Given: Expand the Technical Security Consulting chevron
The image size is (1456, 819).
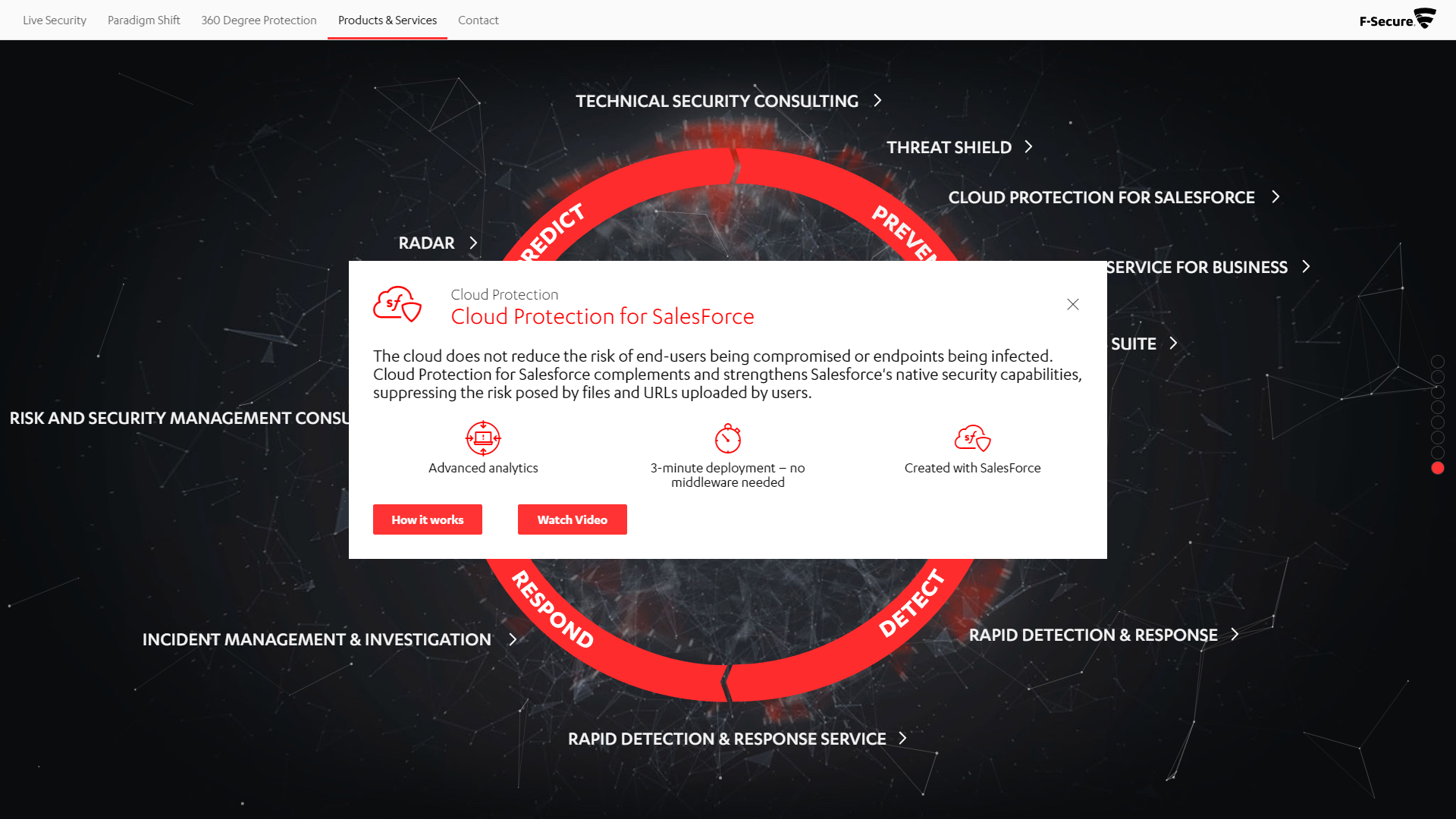Looking at the screenshot, I should click(x=877, y=100).
